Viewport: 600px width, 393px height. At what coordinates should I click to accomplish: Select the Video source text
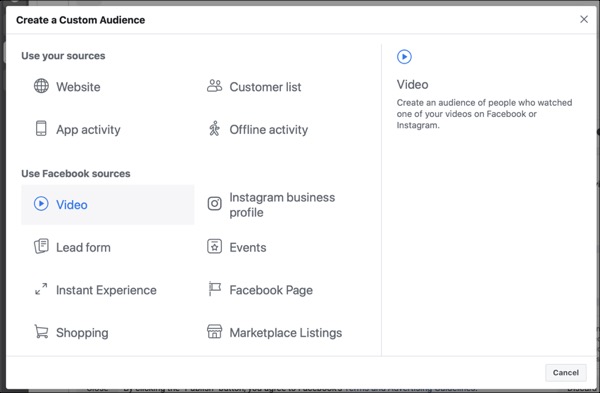[x=72, y=205]
